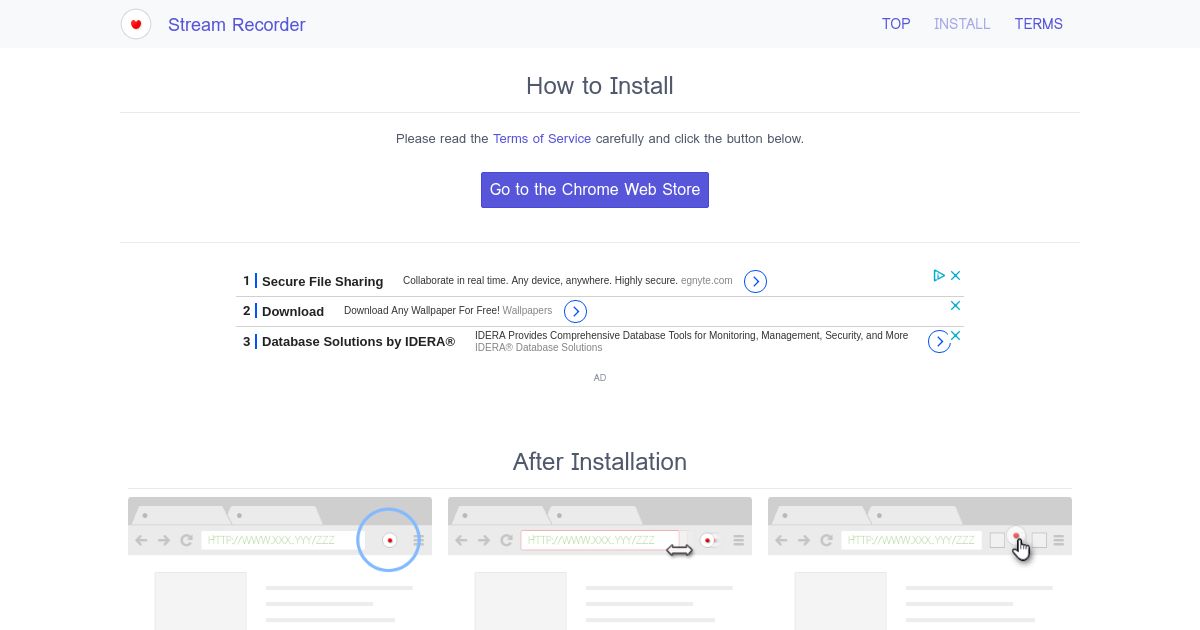This screenshot has width=1200, height=630.
Task: Close the IDERA Database ad
Action: pos(956,335)
